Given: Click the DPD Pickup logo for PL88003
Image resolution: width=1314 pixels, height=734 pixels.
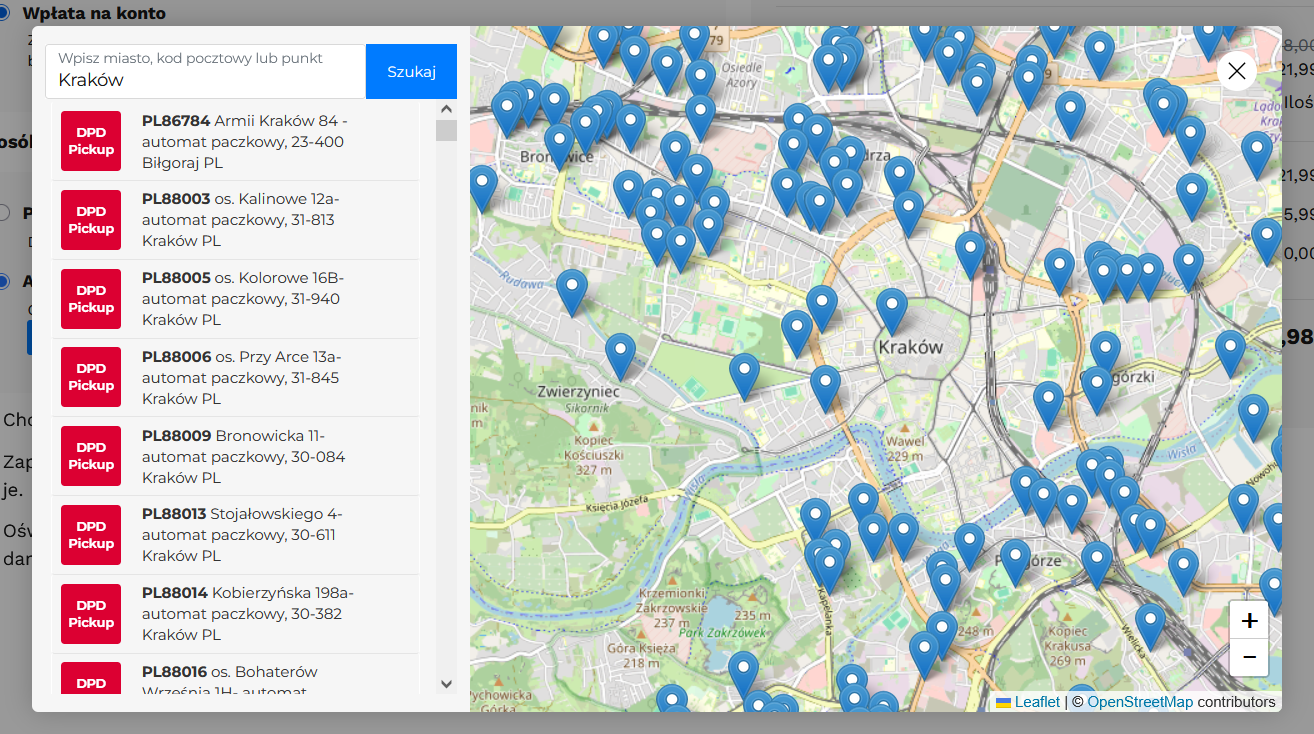Looking at the screenshot, I should coord(91,220).
